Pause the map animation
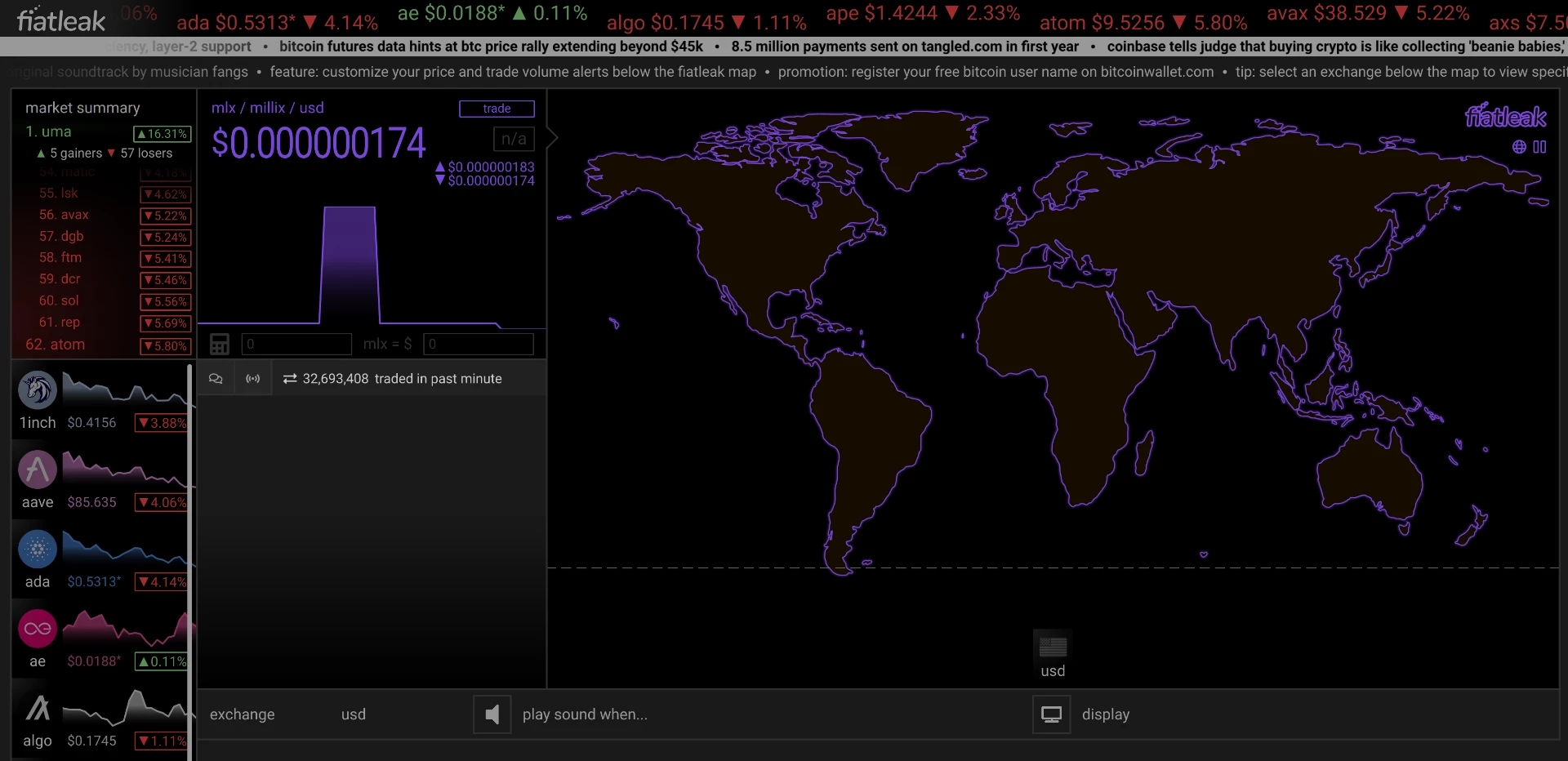This screenshot has height=761, width=1568. pos(1539,147)
